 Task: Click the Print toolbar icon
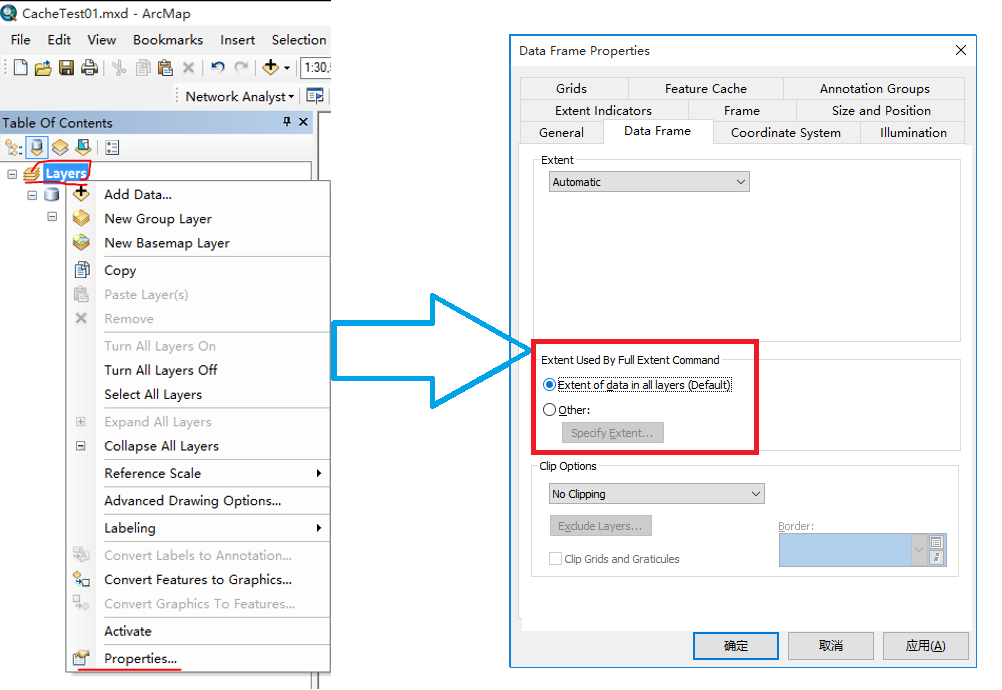click(x=89, y=68)
